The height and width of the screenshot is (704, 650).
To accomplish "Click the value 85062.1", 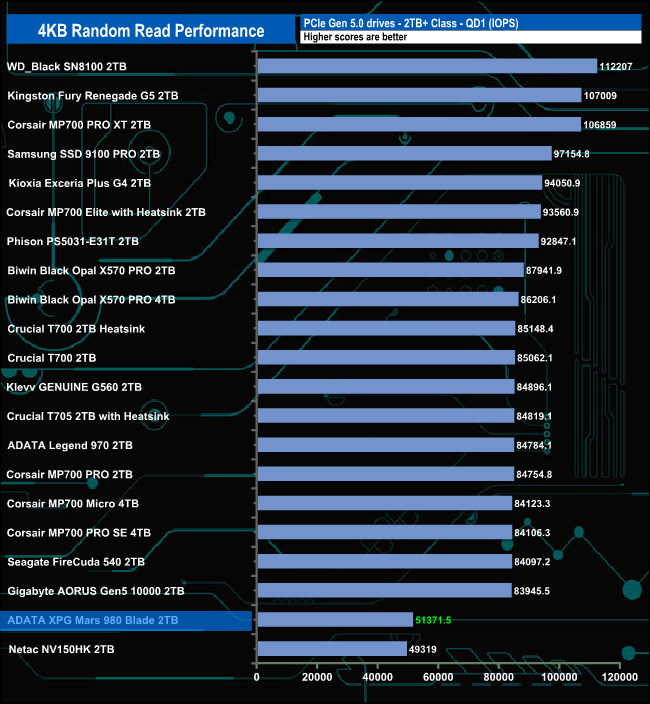I will tap(535, 358).
